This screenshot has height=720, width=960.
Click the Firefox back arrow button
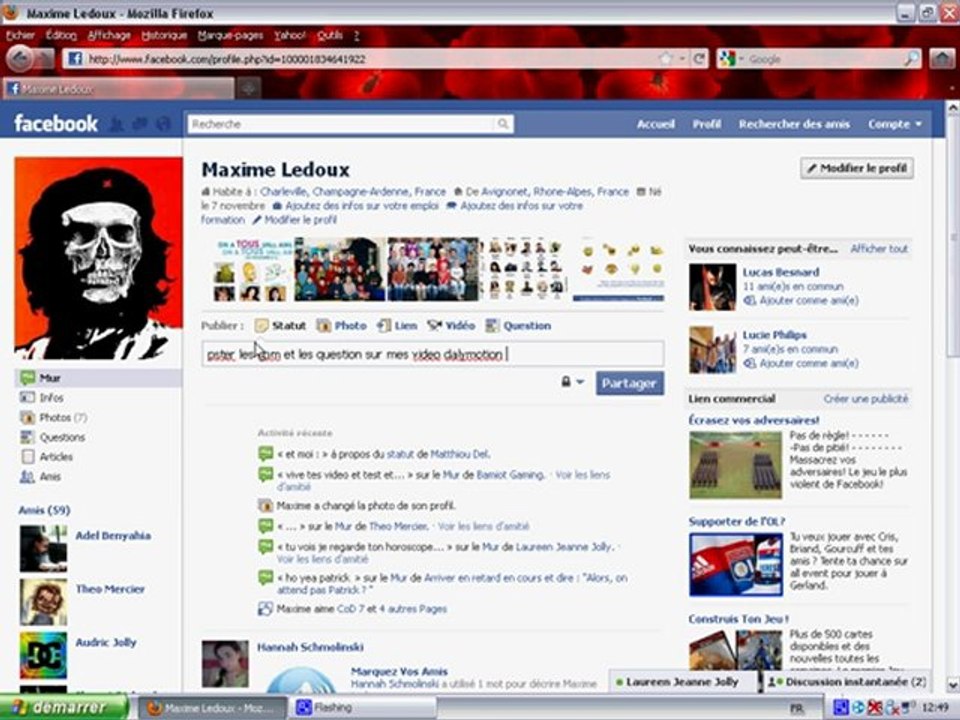(x=20, y=59)
